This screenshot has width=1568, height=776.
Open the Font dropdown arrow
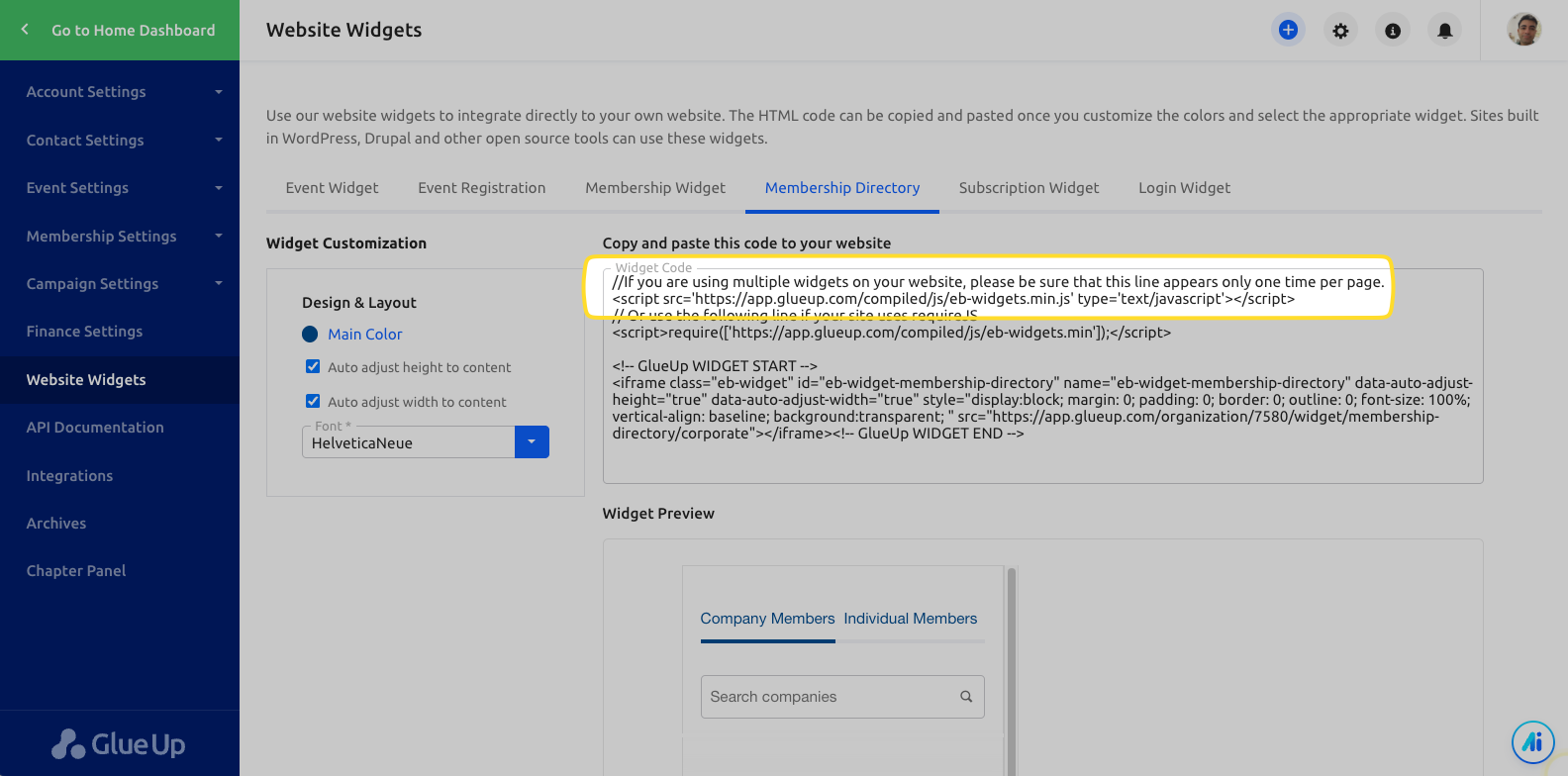[x=532, y=442]
